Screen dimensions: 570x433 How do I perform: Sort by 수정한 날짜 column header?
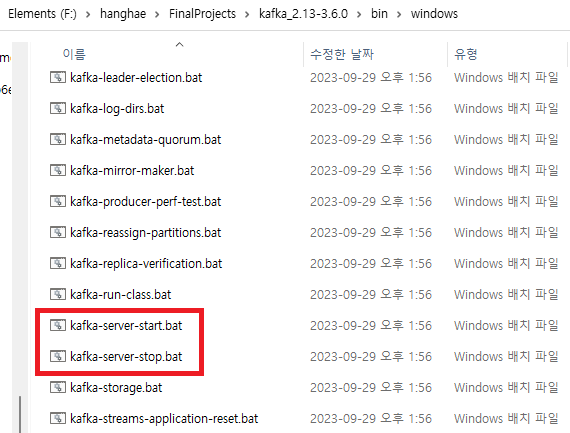(x=342, y=54)
